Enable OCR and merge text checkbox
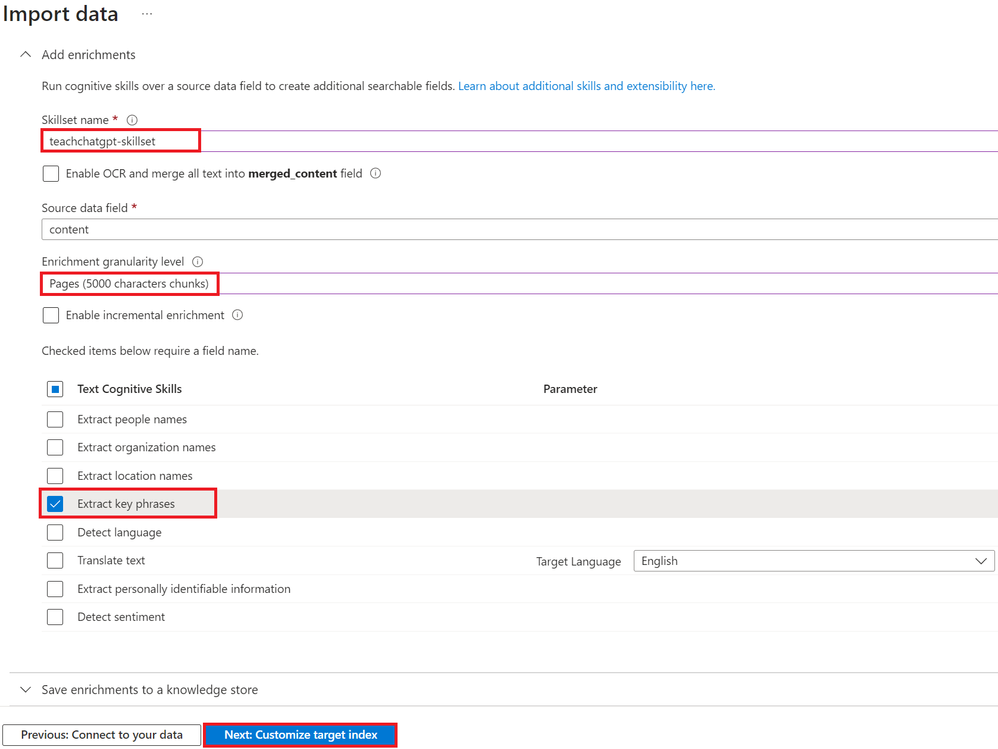The height and width of the screenshot is (749, 998). (51, 174)
